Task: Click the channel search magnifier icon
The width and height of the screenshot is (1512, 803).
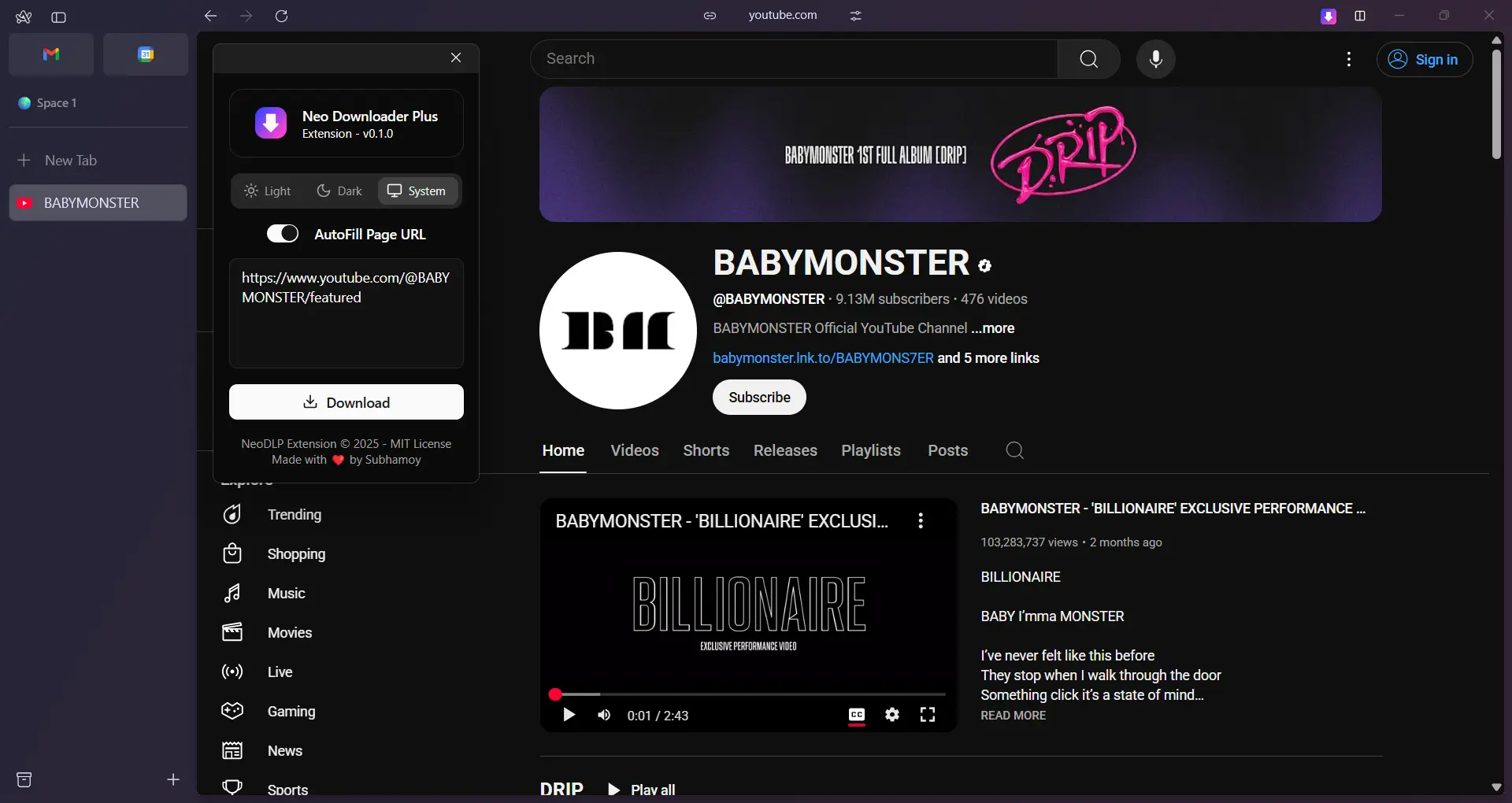Action: tap(1014, 450)
